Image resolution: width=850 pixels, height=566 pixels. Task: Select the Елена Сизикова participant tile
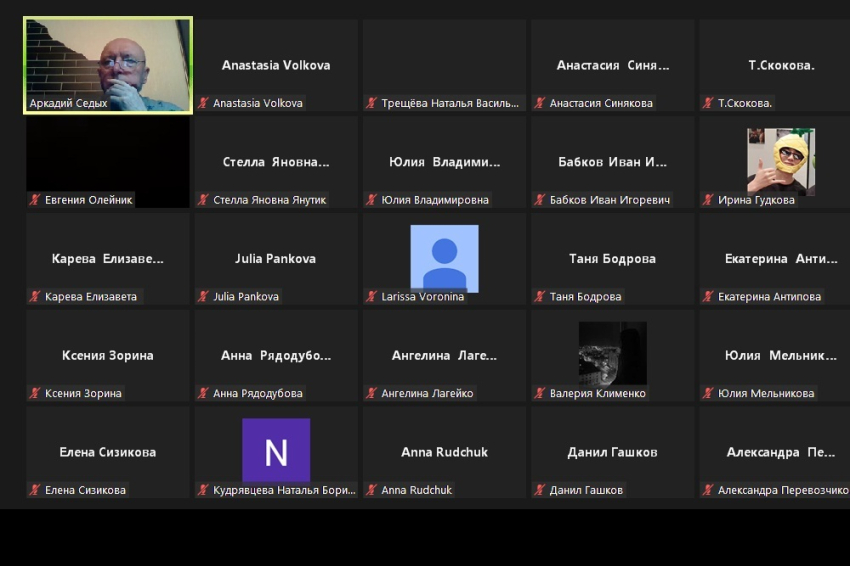coord(108,452)
